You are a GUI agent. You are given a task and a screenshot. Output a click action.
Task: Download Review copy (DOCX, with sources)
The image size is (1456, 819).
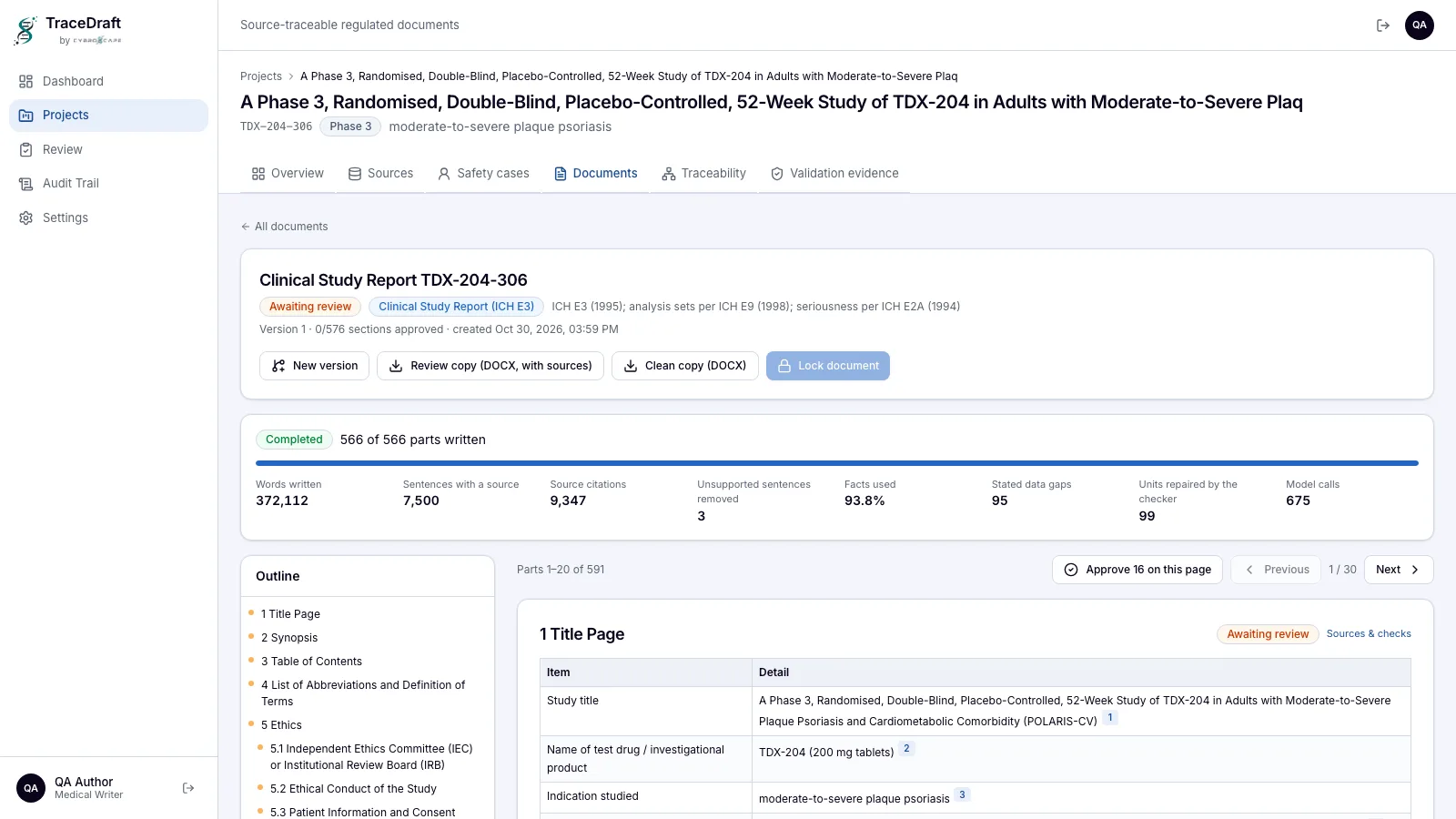pyautogui.click(x=490, y=366)
